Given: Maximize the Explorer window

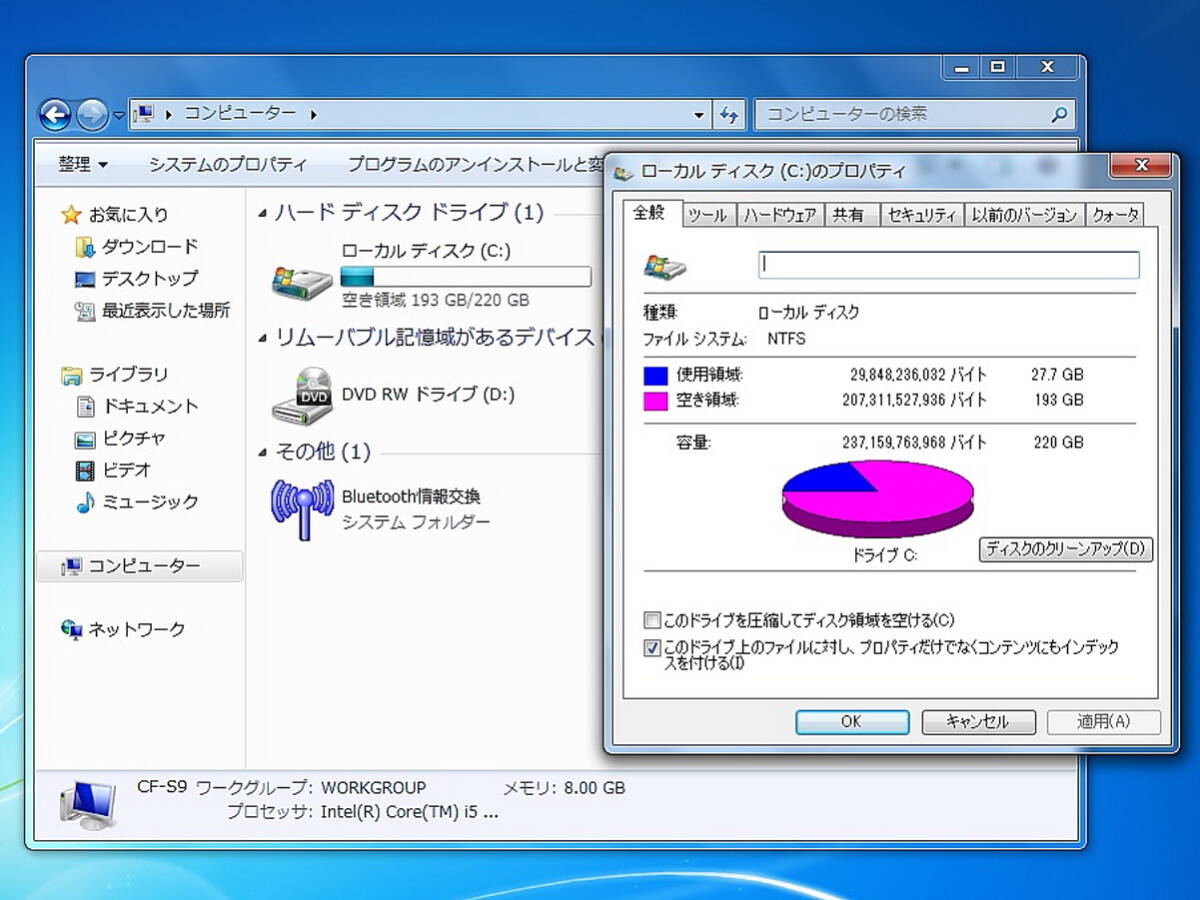Looking at the screenshot, I should [x=996, y=67].
